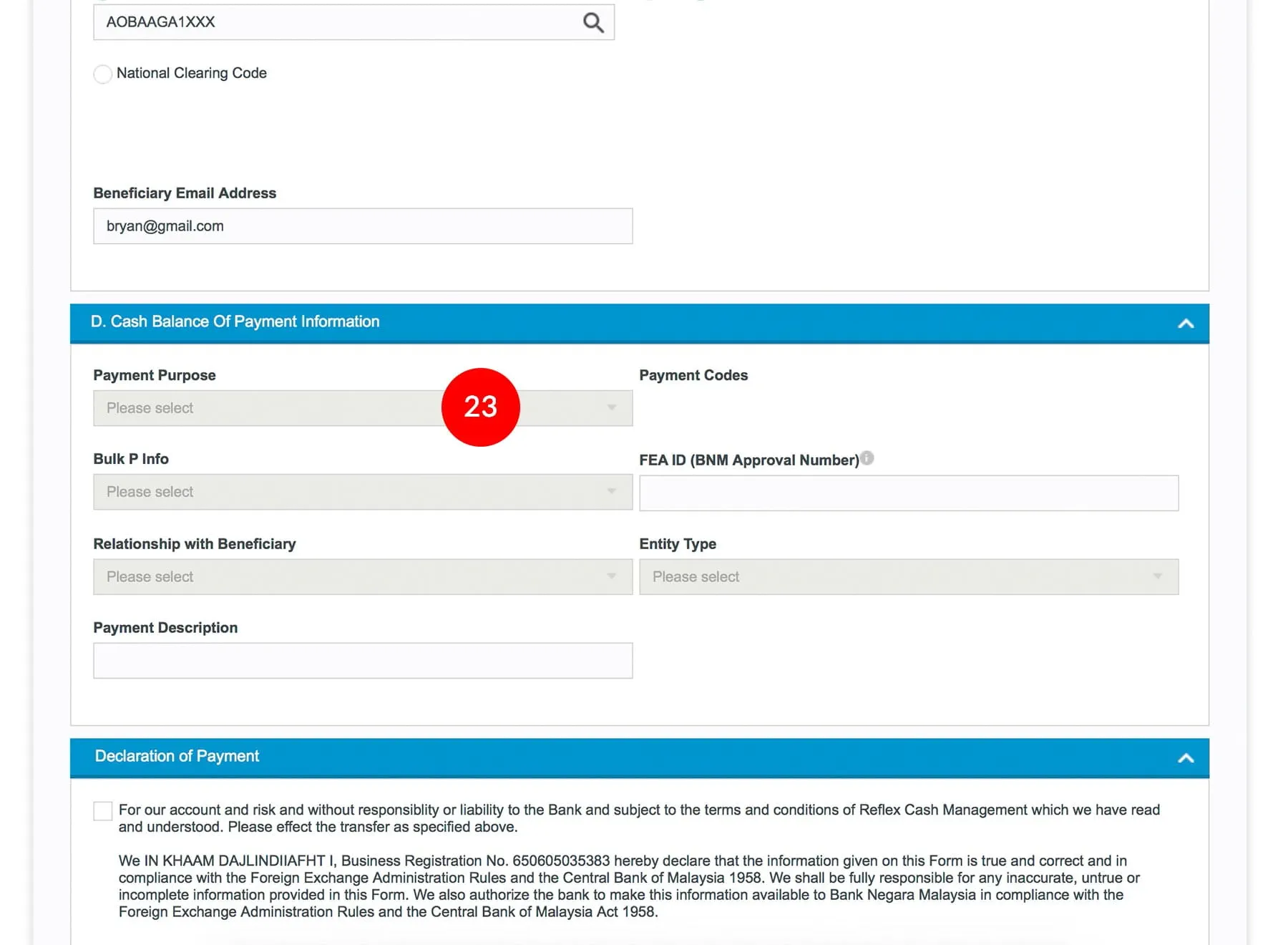Collapse the Declaration of Payment section chevron
Viewport: 1288px width, 945px height.
pyautogui.click(x=1185, y=758)
